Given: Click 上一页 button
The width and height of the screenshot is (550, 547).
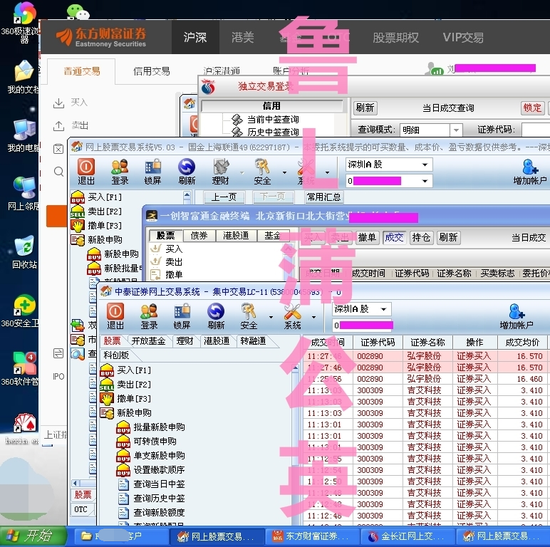Looking at the screenshot, I should (224, 197).
